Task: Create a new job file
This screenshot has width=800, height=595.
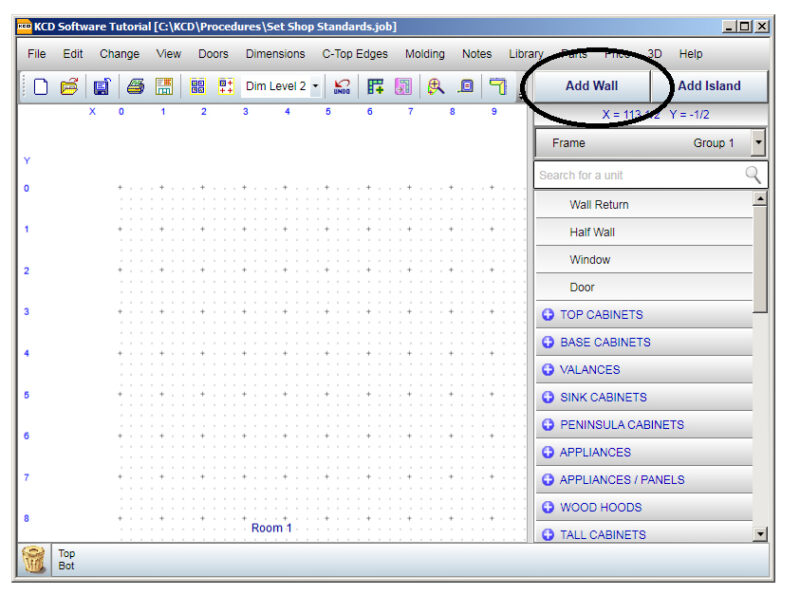Action: 40,87
